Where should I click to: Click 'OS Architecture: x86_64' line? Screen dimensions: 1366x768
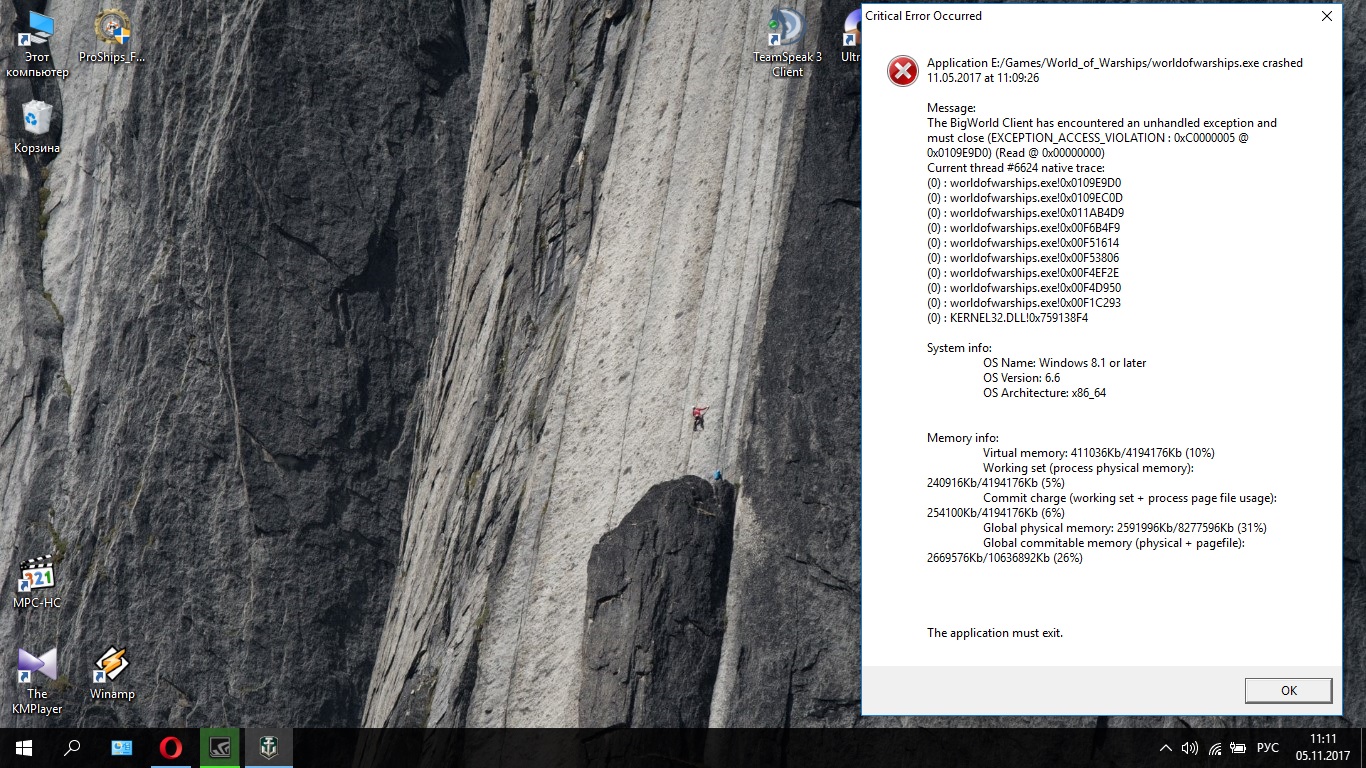[1044, 393]
